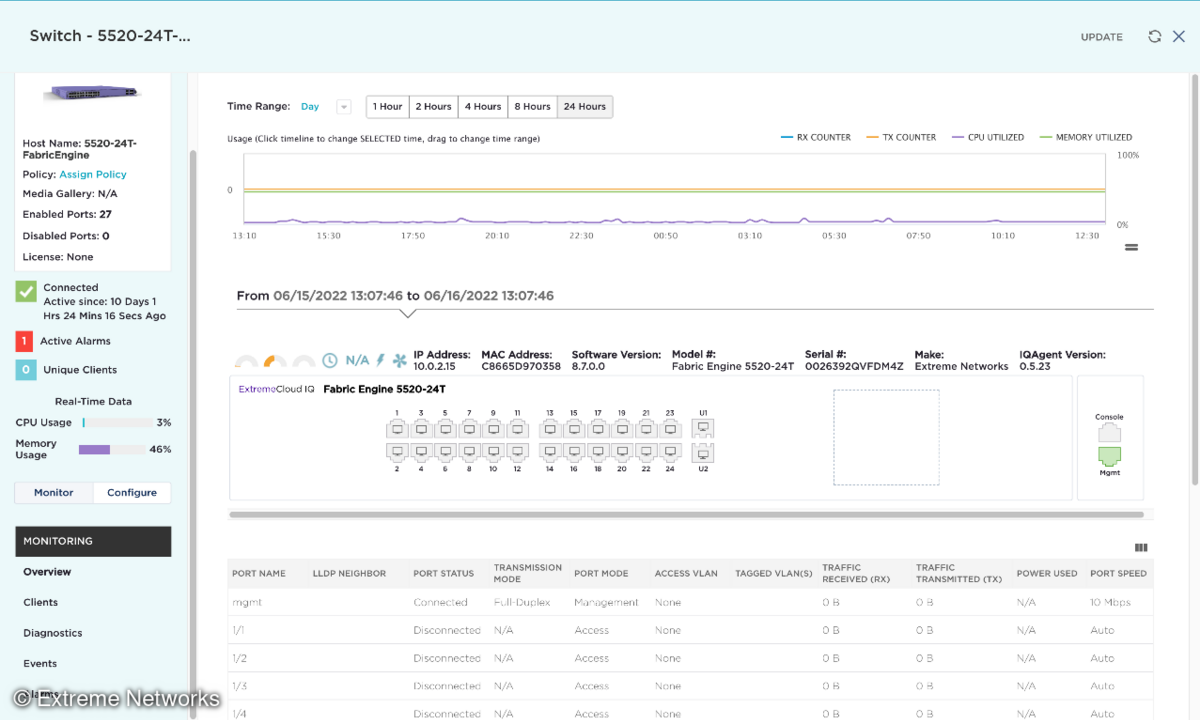Select port 22 on the switch diagram
This screenshot has height=720, width=1200.
point(646,451)
